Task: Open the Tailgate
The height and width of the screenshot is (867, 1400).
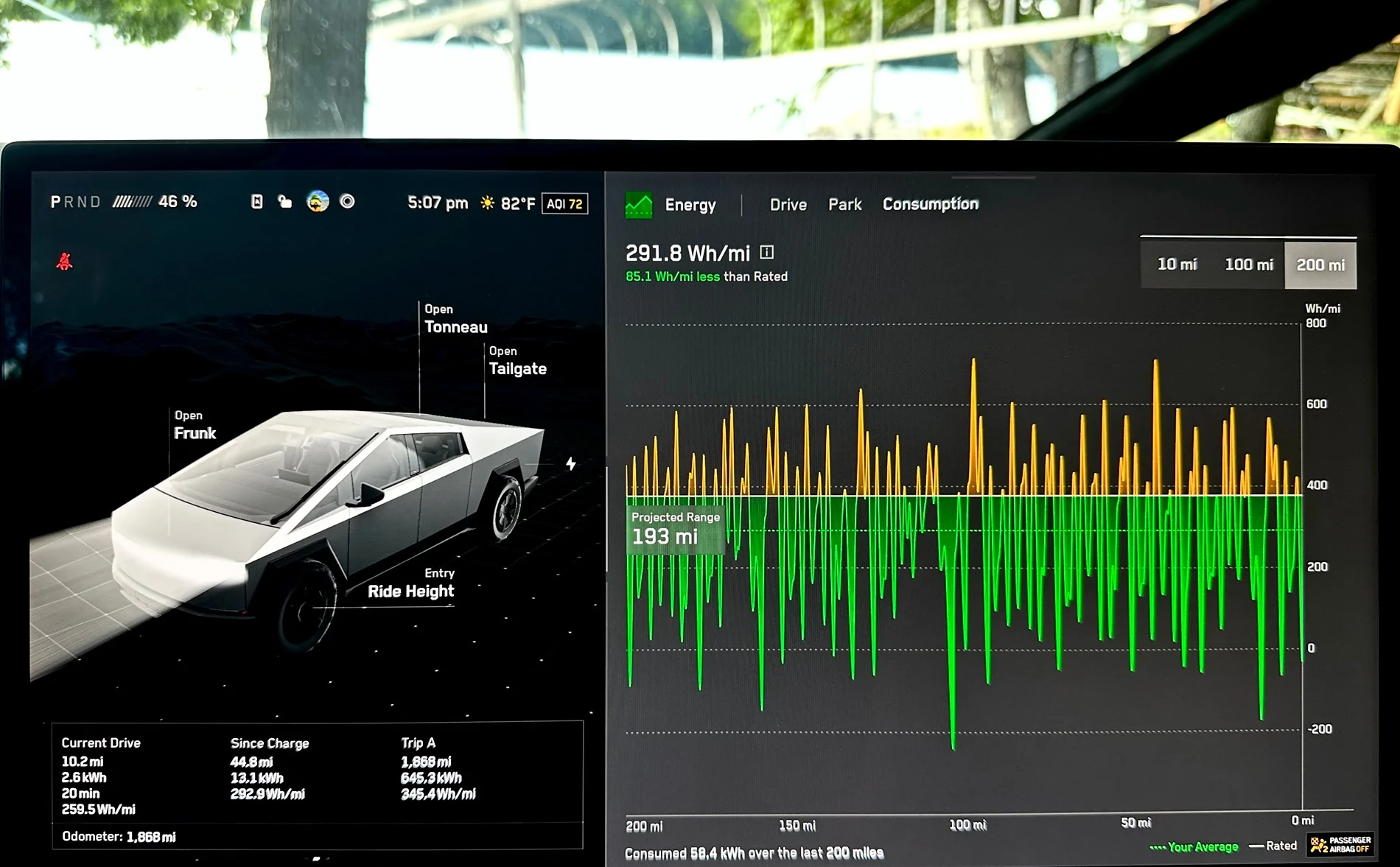Action: (517, 362)
